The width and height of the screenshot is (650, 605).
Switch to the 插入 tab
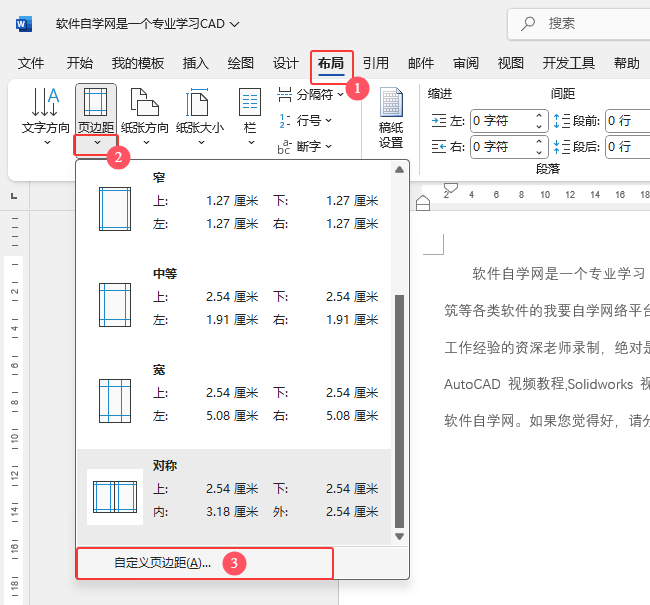(x=196, y=63)
